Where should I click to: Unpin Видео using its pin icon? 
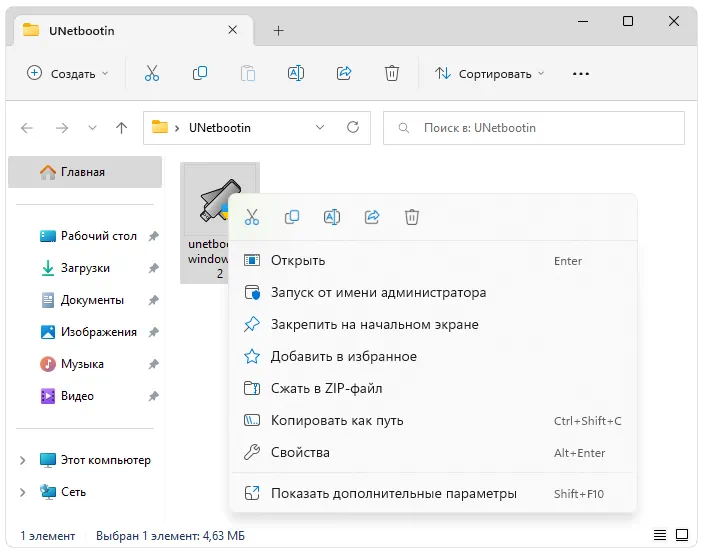pyautogui.click(x=154, y=396)
